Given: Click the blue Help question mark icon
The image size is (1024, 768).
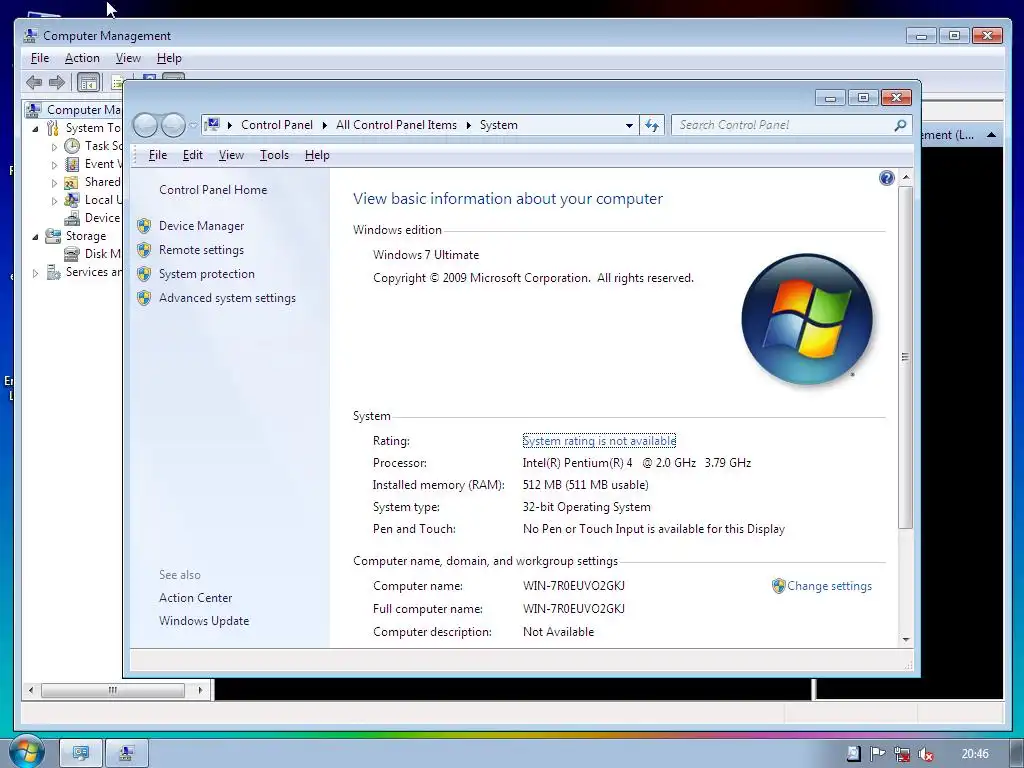Looking at the screenshot, I should 886,178.
